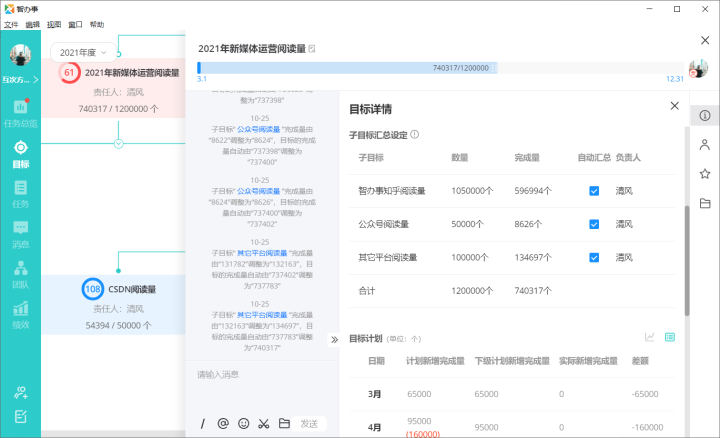Close the goal detail drawer

point(705,40)
